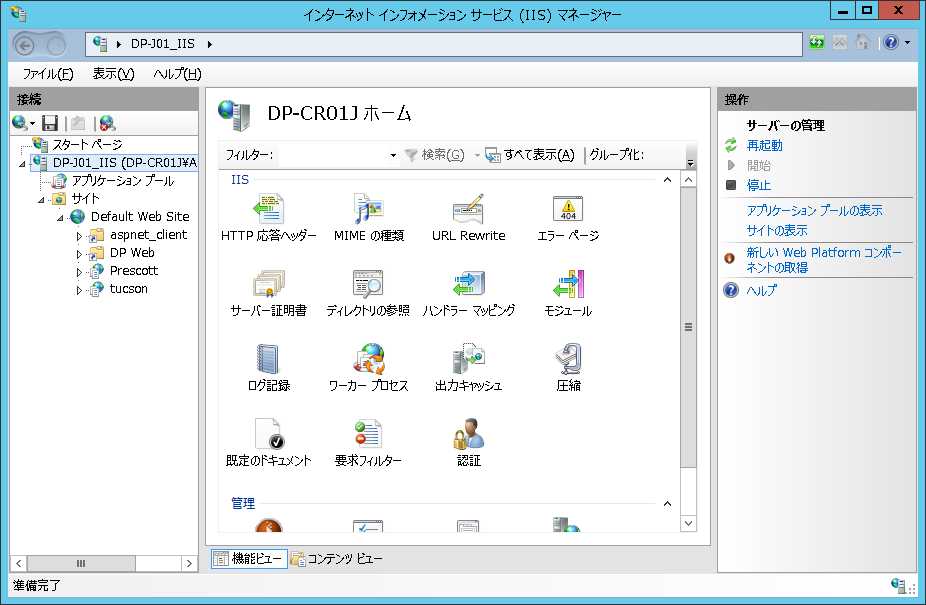The width and height of the screenshot is (926, 605).
Task: Open the 圧縮 feature
Action: coord(568,367)
